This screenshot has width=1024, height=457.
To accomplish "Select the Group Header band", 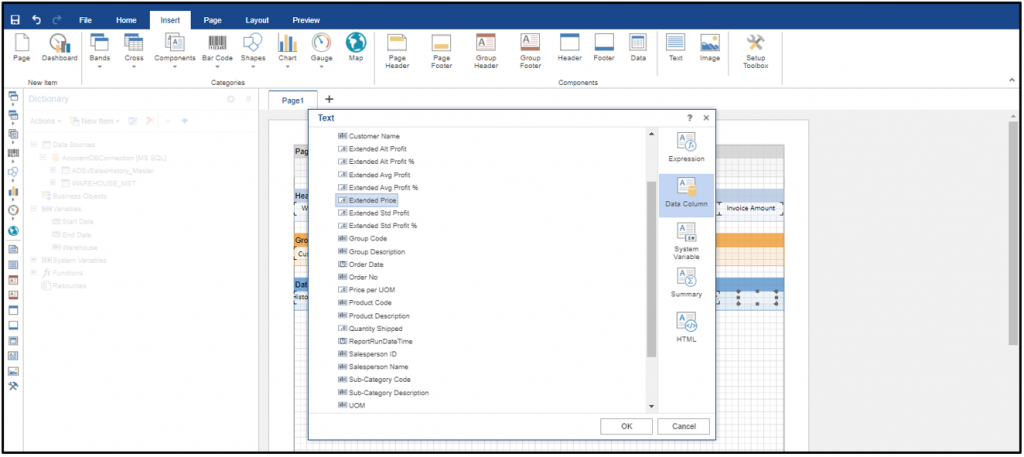I will (x=486, y=52).
